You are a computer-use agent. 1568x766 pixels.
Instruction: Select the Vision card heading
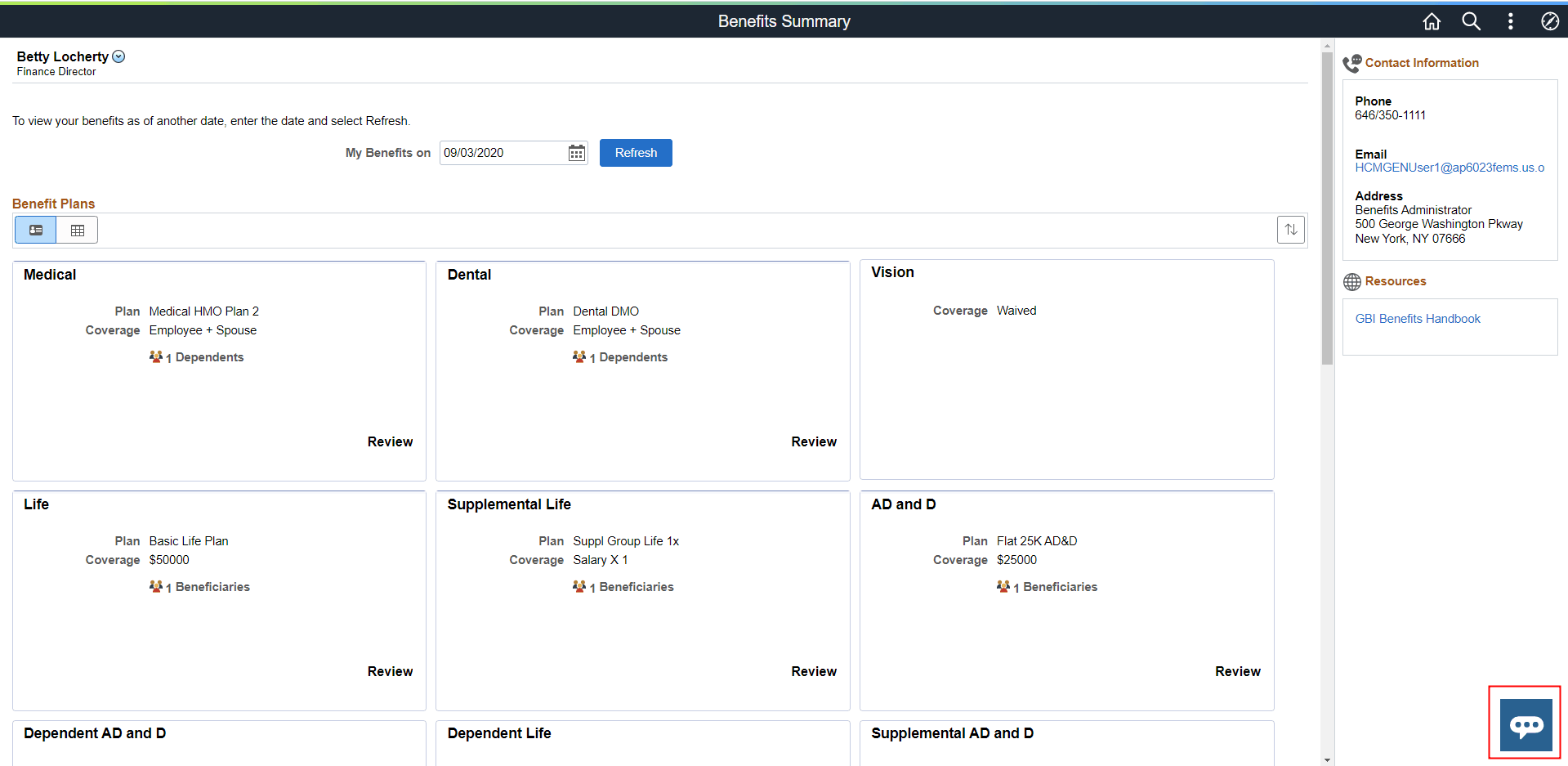coord(892,272)
